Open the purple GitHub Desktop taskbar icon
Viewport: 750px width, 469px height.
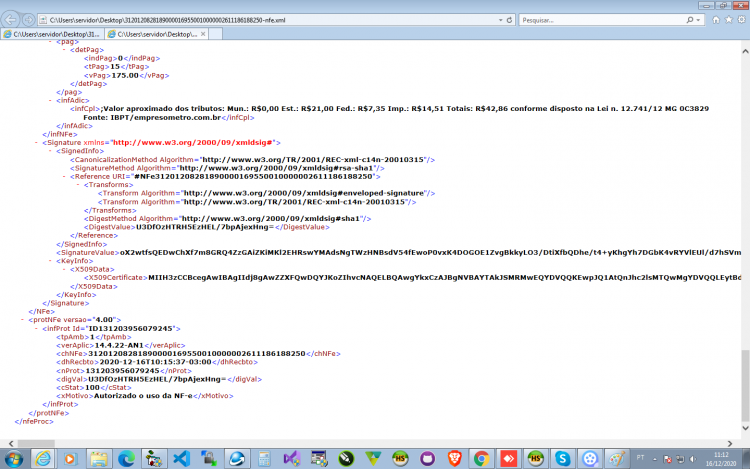point(428,459)
